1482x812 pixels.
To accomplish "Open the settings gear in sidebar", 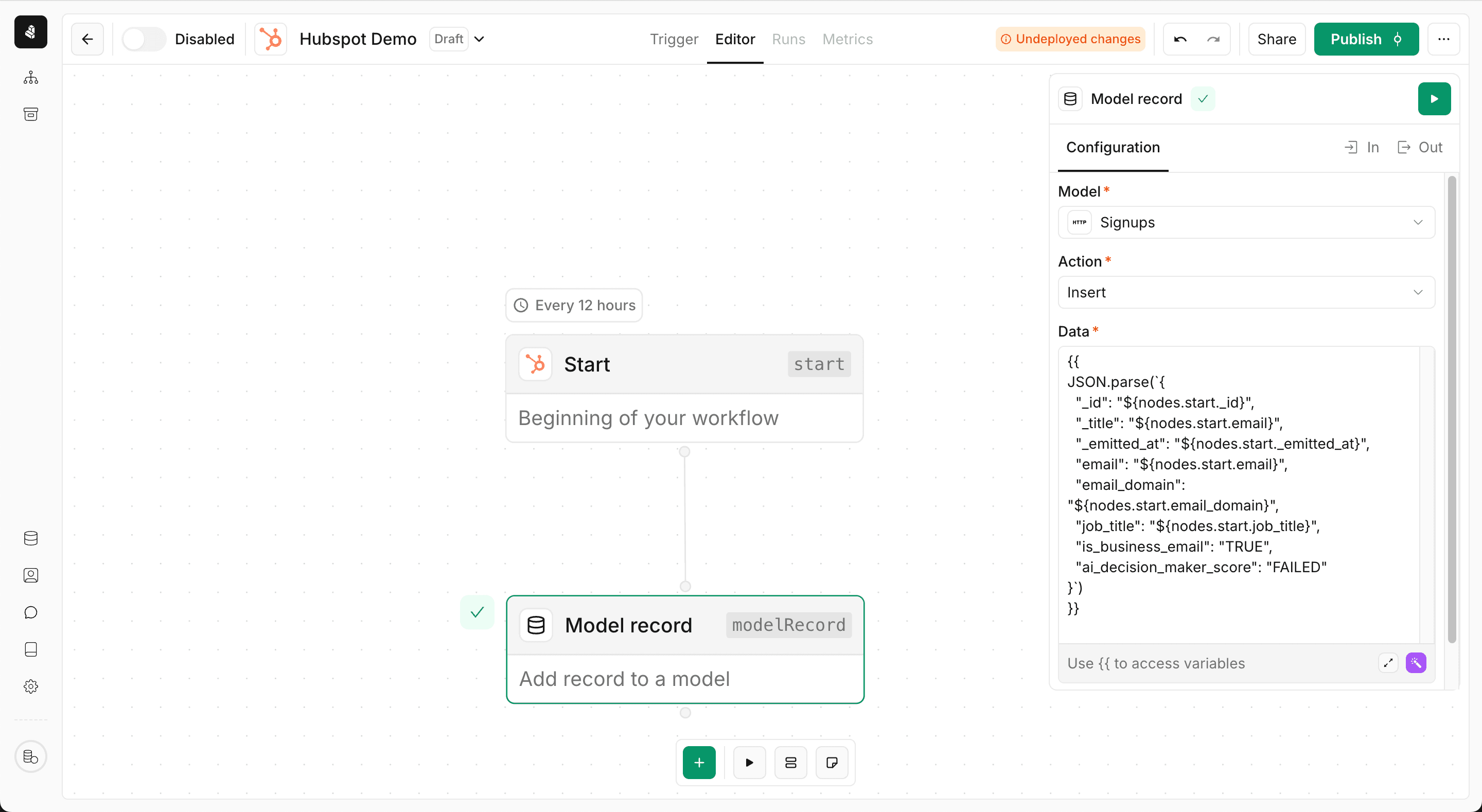I will click(30, 686).
